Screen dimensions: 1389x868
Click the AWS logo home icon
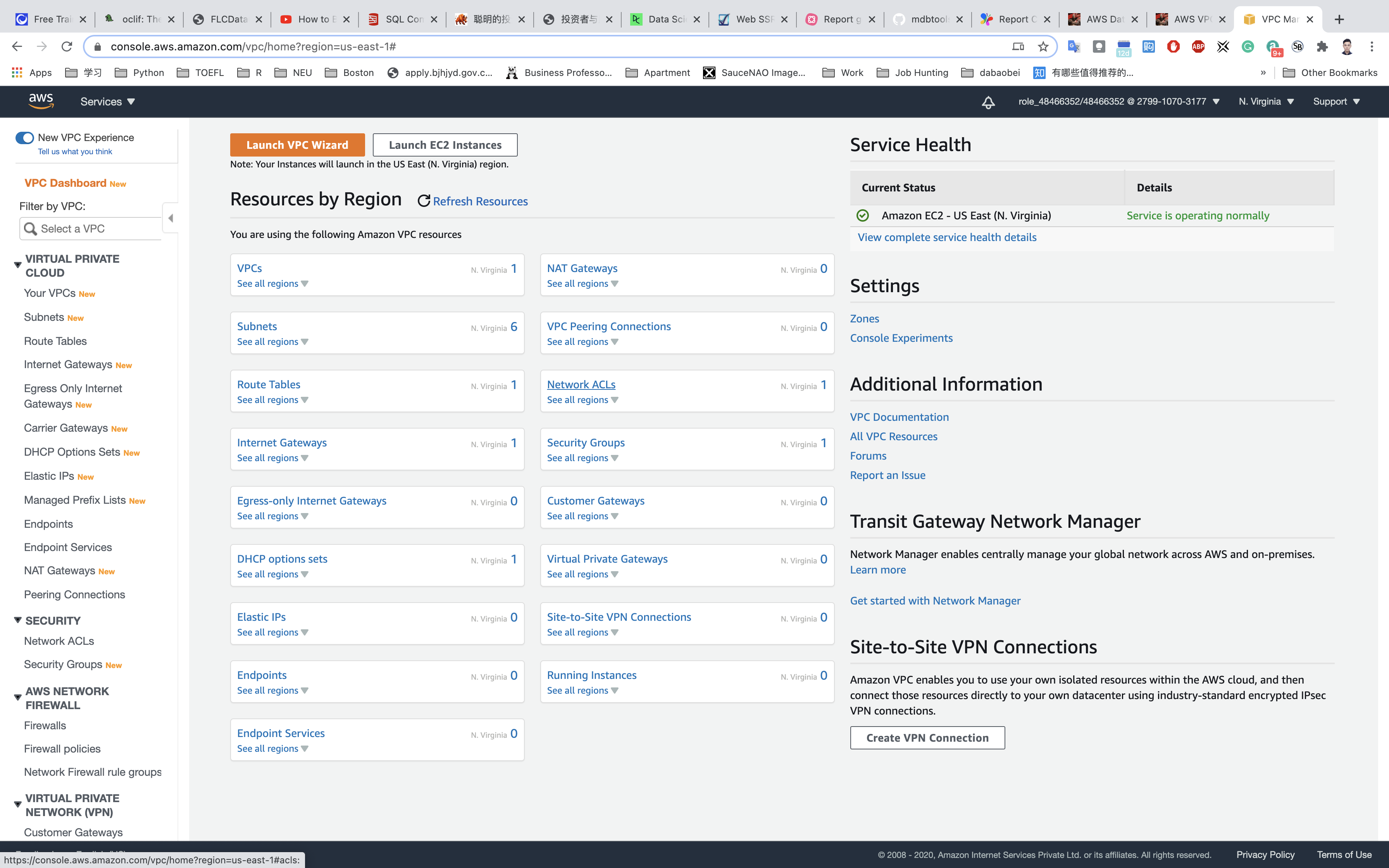point(41,101)
